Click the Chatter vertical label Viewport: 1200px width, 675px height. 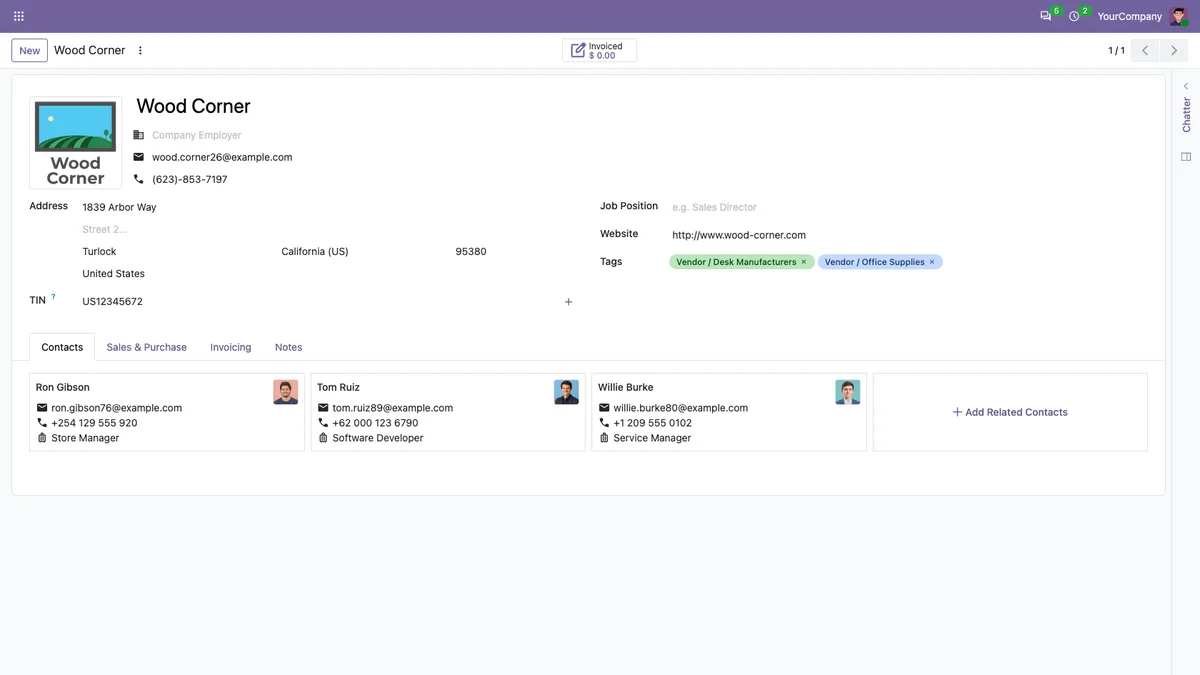(1186, 115)
